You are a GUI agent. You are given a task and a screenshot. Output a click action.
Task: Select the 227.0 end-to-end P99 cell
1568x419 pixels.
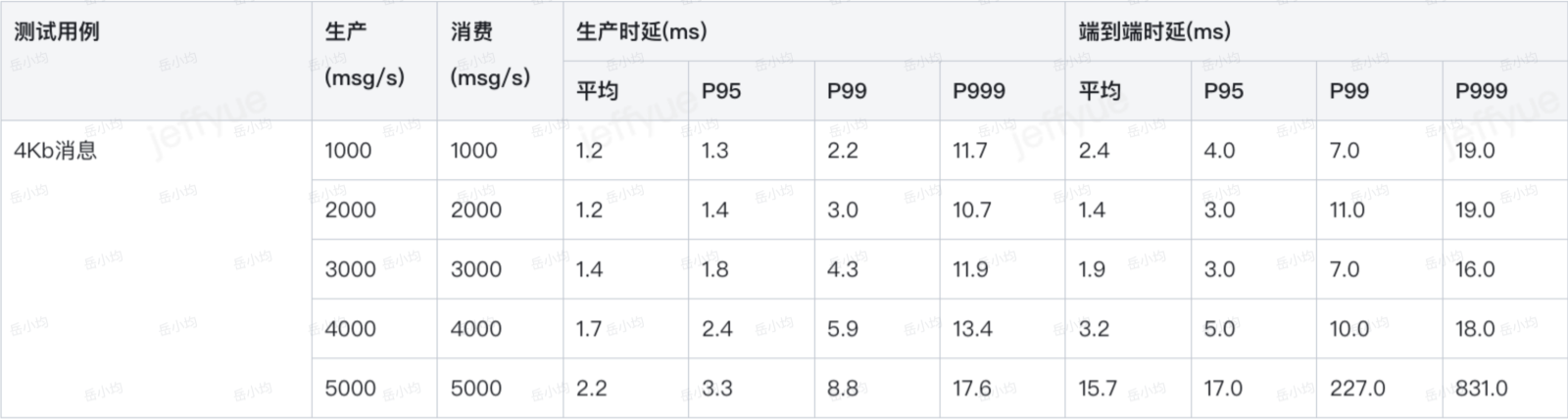point(1357,389)
